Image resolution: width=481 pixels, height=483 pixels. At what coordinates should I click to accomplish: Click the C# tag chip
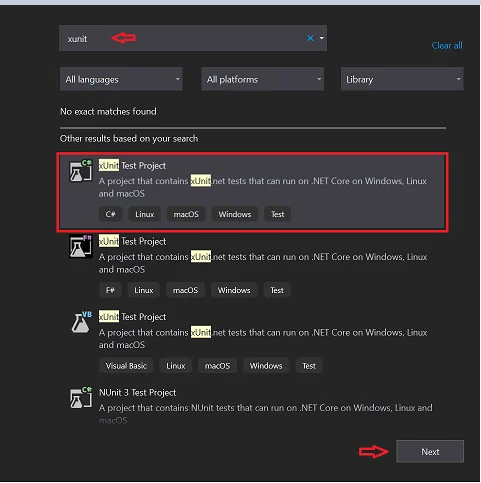[110, 214]
